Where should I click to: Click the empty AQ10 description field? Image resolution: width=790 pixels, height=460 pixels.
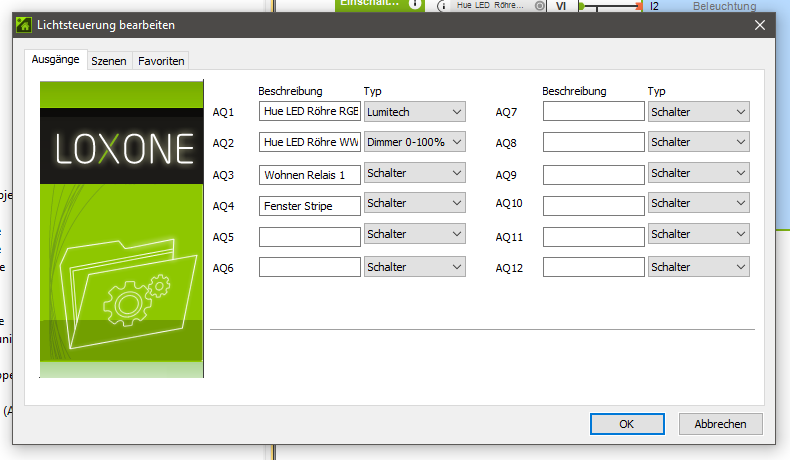click(594, 206)
